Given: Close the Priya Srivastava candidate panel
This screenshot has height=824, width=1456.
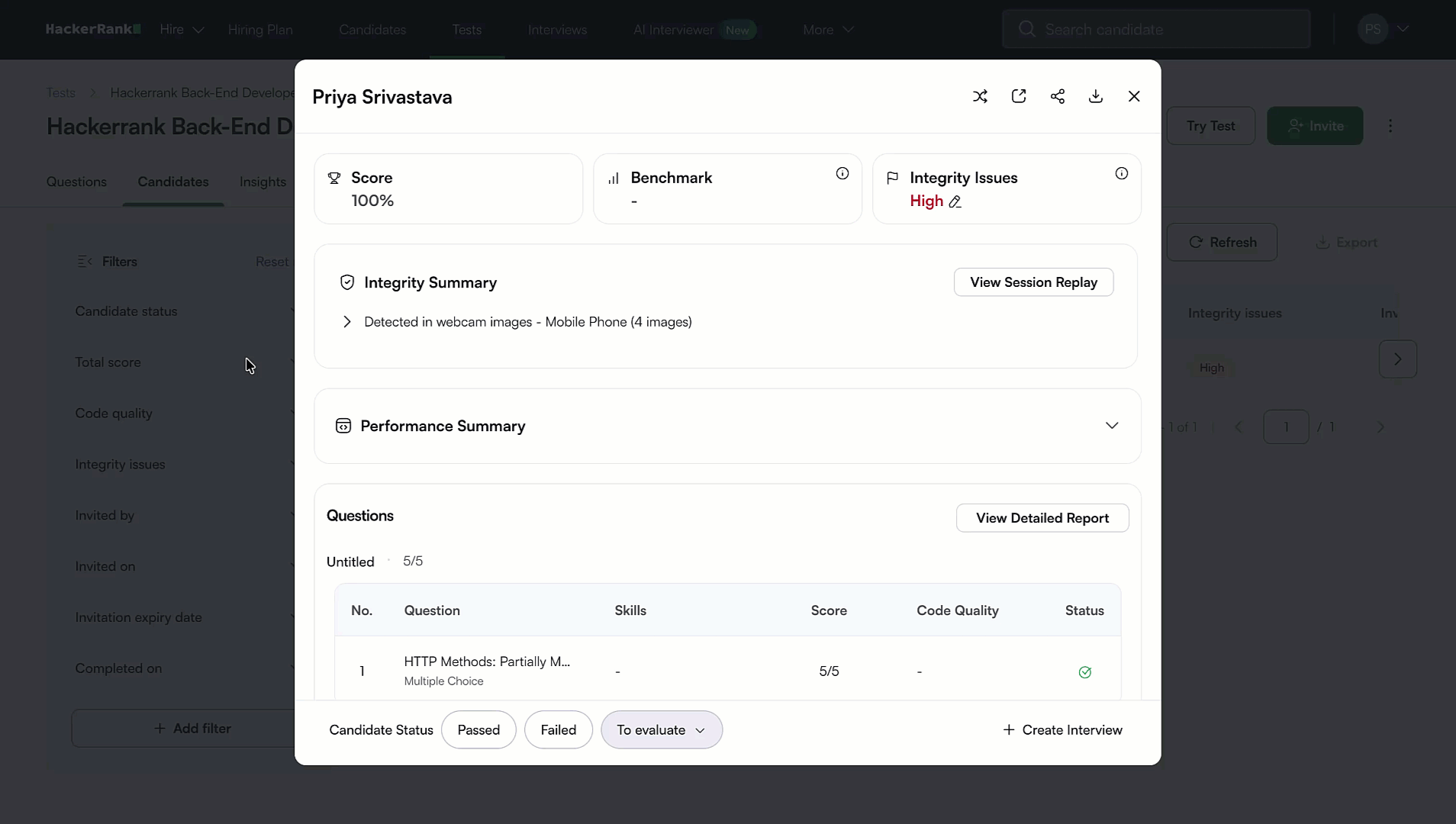Looking at the screenshot, I should [x=1134, y=96].
